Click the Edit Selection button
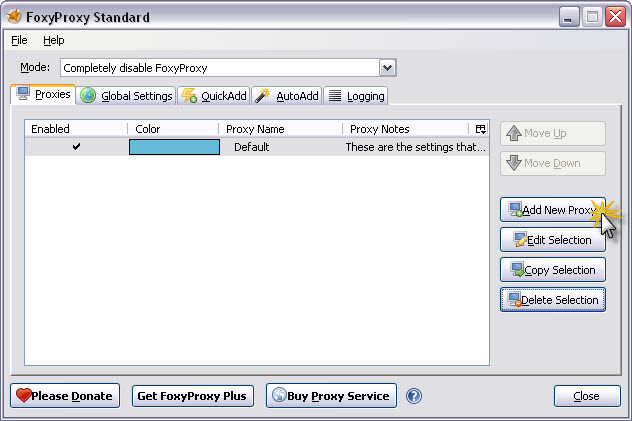Image resolution: width=632 pixels, height=421 pixels. (552, 240)
